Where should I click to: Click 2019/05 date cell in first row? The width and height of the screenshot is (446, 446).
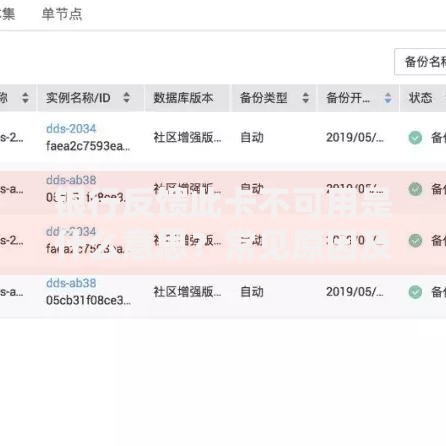[355, 137]
